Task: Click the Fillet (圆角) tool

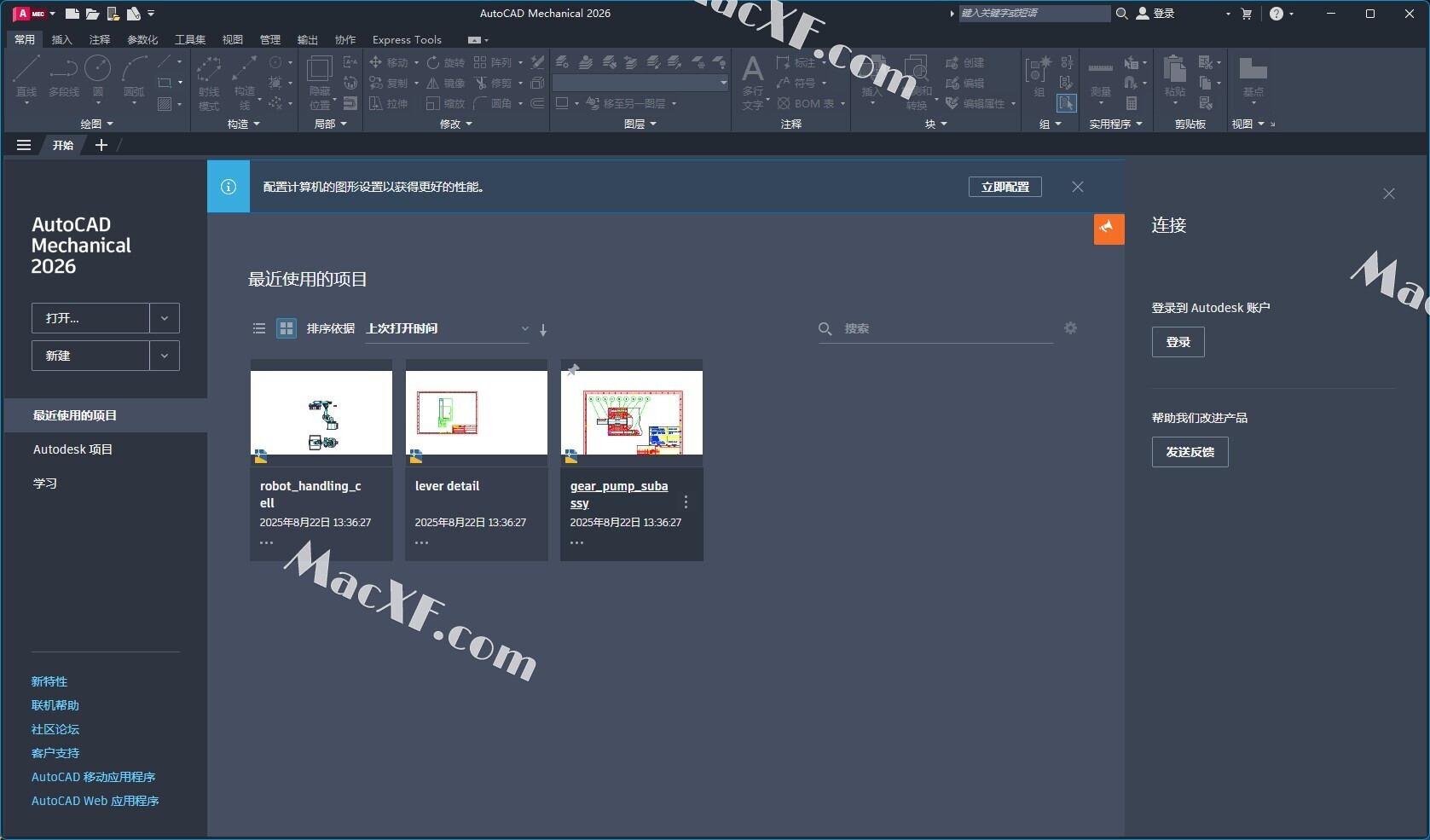Action: click(494, 103)
